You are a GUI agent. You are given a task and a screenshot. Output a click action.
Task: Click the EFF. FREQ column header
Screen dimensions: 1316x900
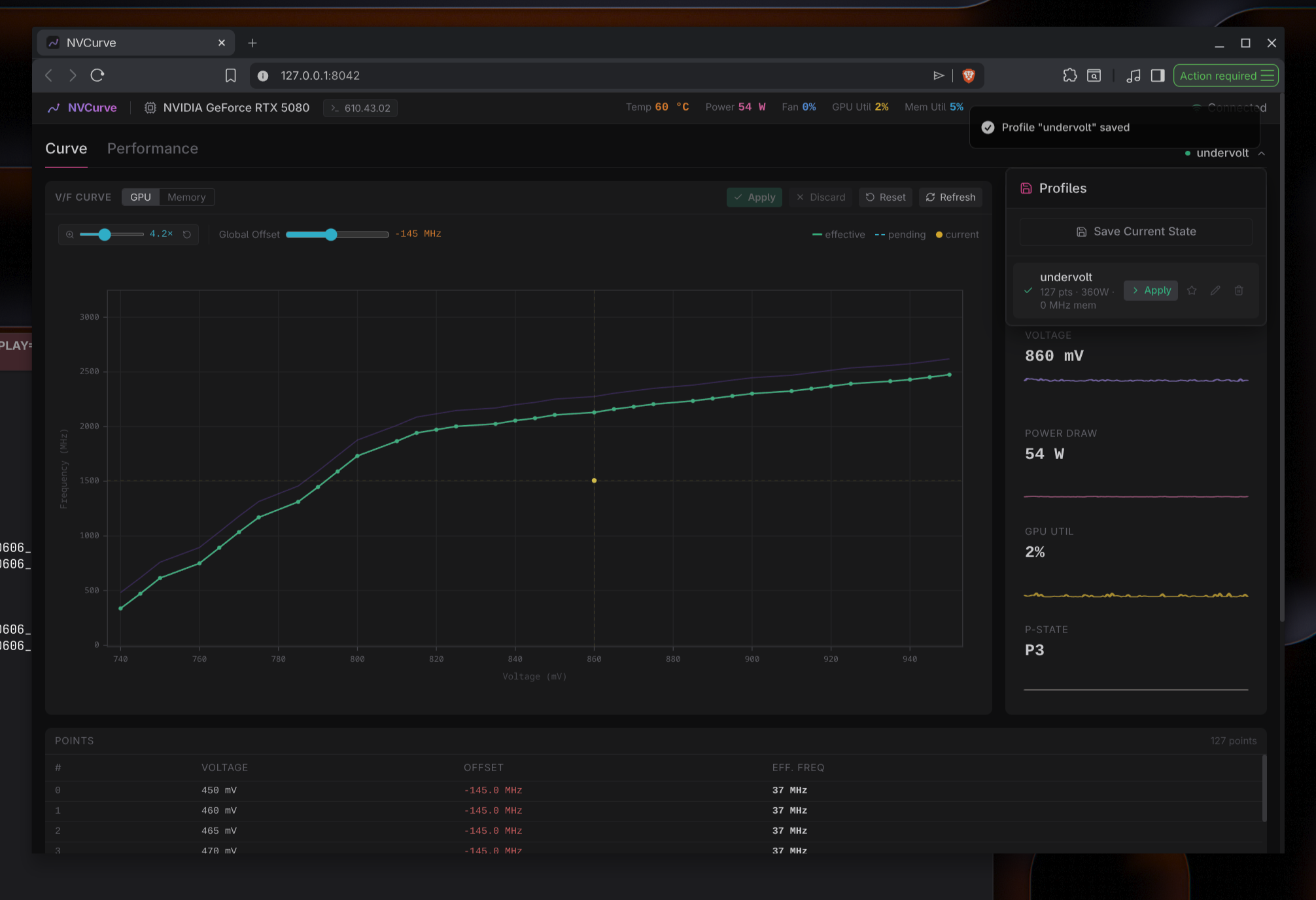click(798, 768)
